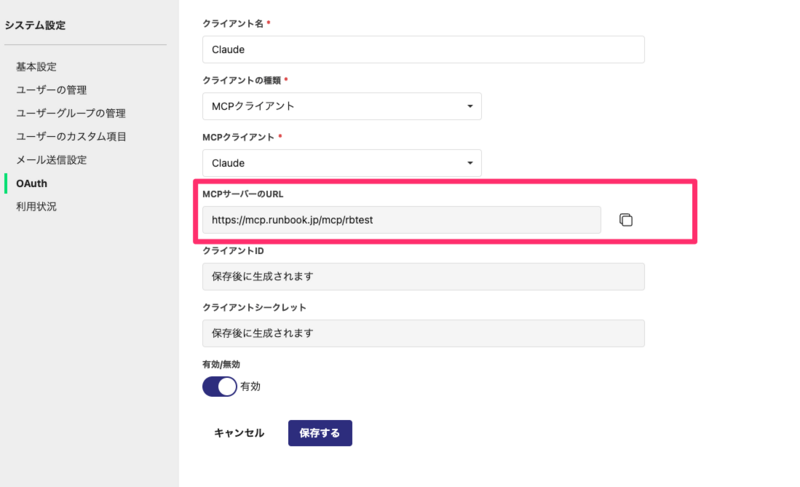
Task: Click the クライアントシークレット field
Action: pyautogui.click(x=423, y=334)
